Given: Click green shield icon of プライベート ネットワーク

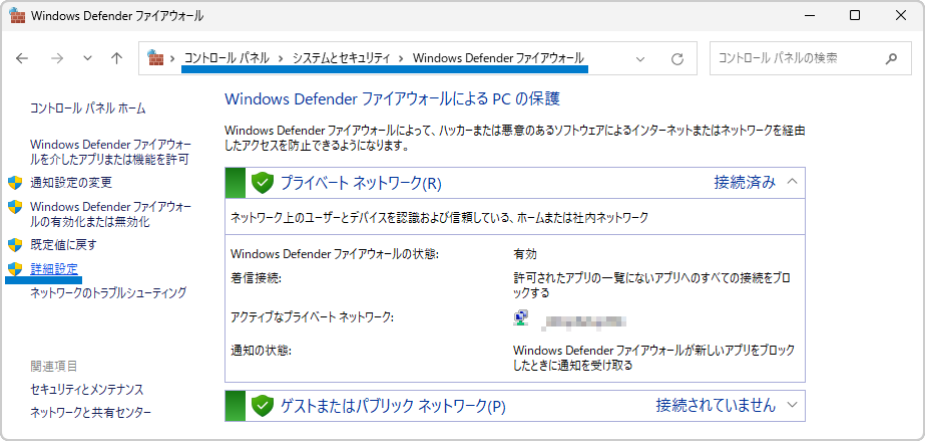Looking at the screenshot, I should pos(263,183).
